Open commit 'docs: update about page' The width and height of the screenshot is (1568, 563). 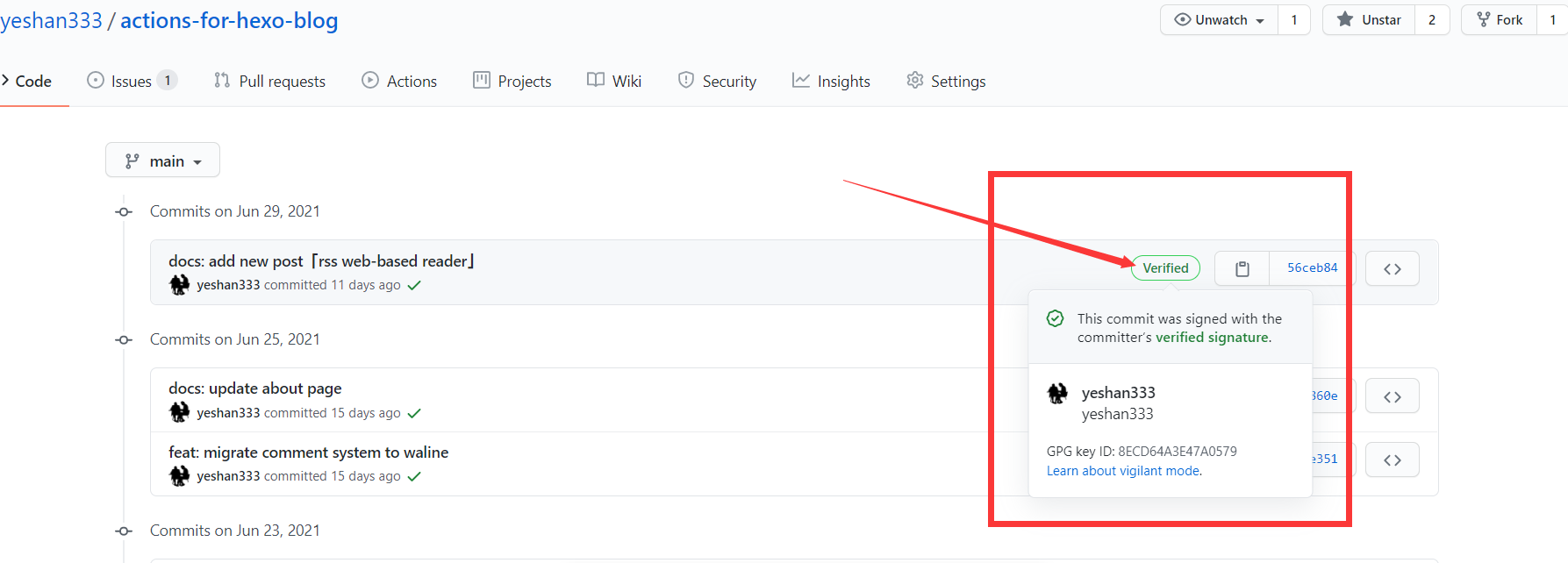click(x=255, y=388)
